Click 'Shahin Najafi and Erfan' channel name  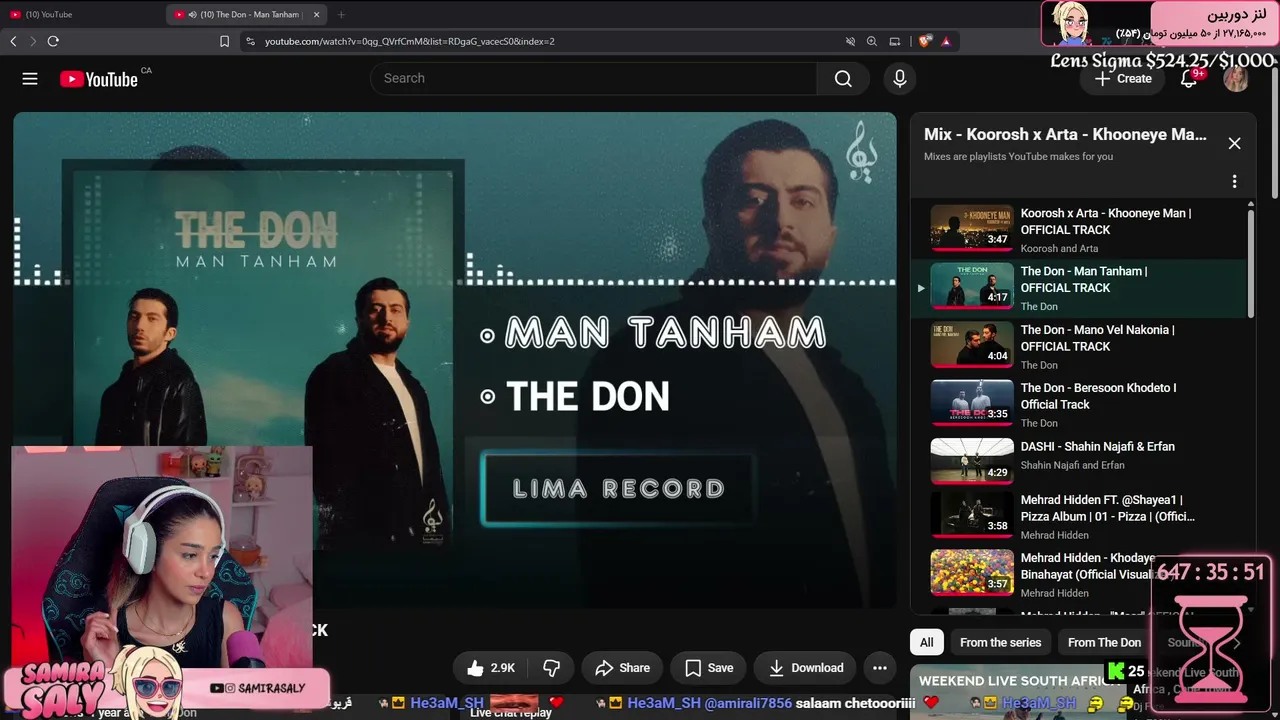[x=1072, y=465]
